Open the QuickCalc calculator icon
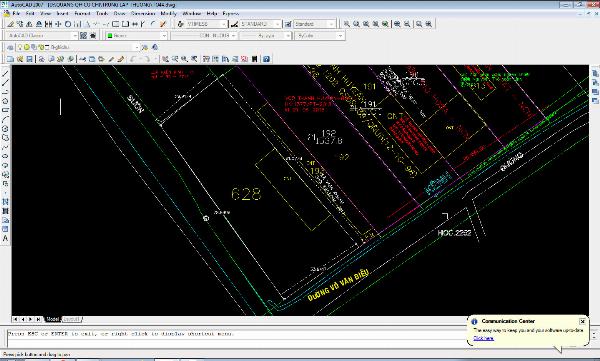Screen dimensions: 600x361 [x=254, y=59]
